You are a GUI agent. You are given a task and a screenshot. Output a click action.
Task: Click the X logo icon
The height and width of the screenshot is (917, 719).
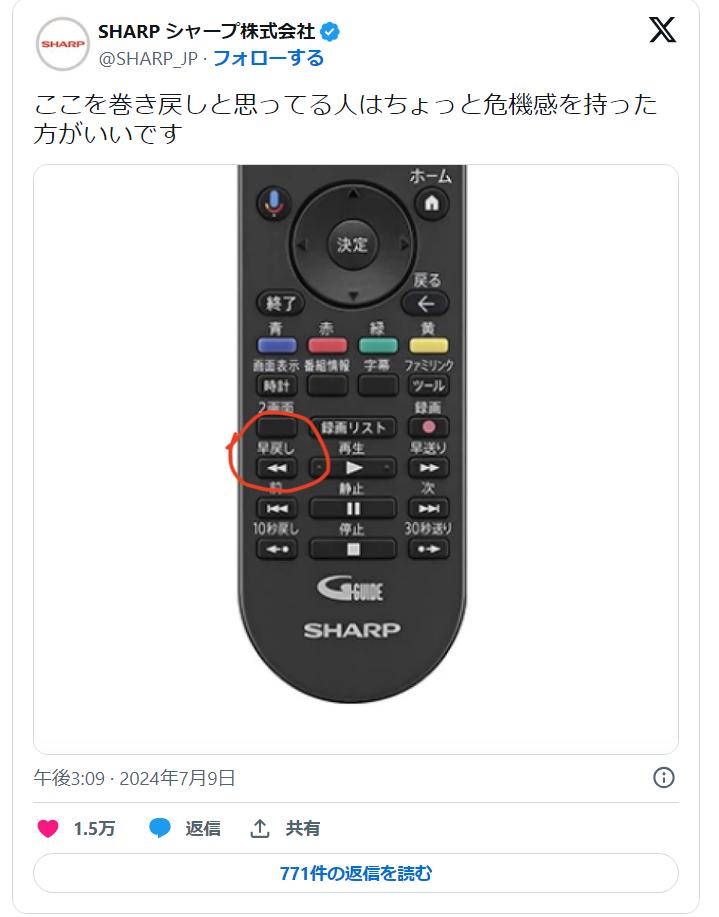(662, 29)
